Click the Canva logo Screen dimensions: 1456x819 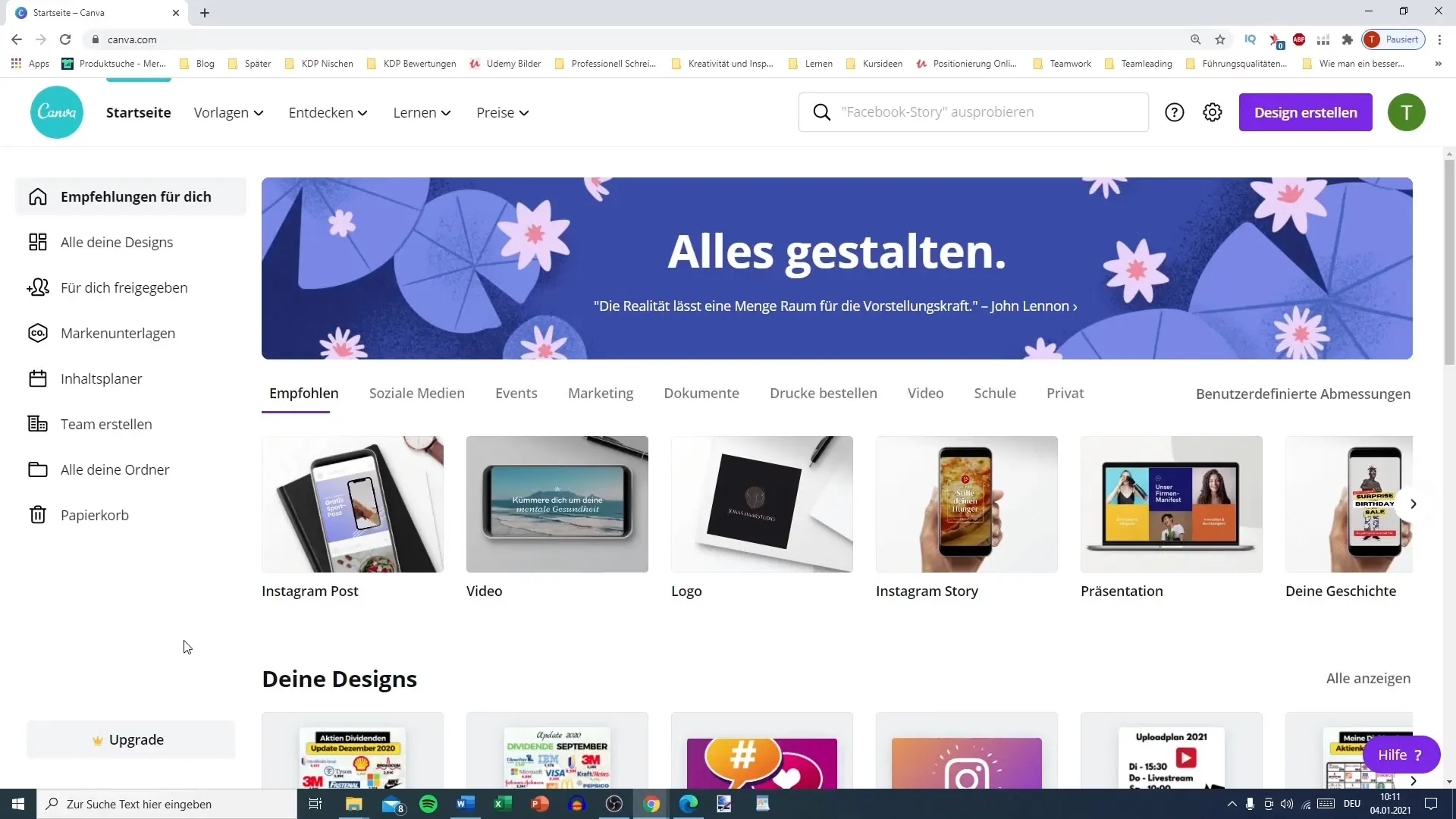pyautogui.click(x=57, y=112)
